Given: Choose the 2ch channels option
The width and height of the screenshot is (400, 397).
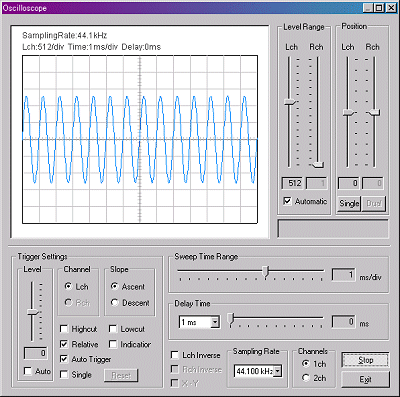Looking at the screenshot, I should pyautogui.click(x=305, y=378).
